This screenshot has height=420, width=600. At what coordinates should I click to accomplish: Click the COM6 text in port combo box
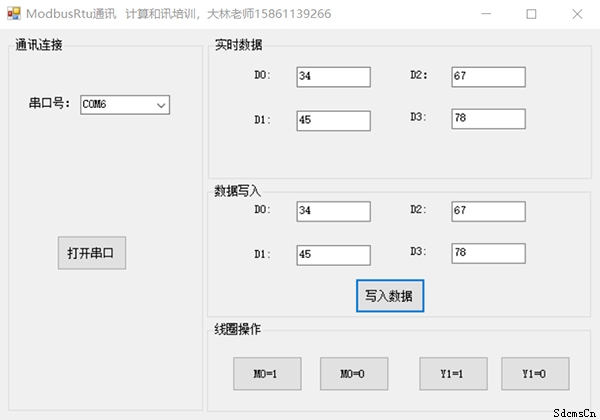[x=95, y=104]
